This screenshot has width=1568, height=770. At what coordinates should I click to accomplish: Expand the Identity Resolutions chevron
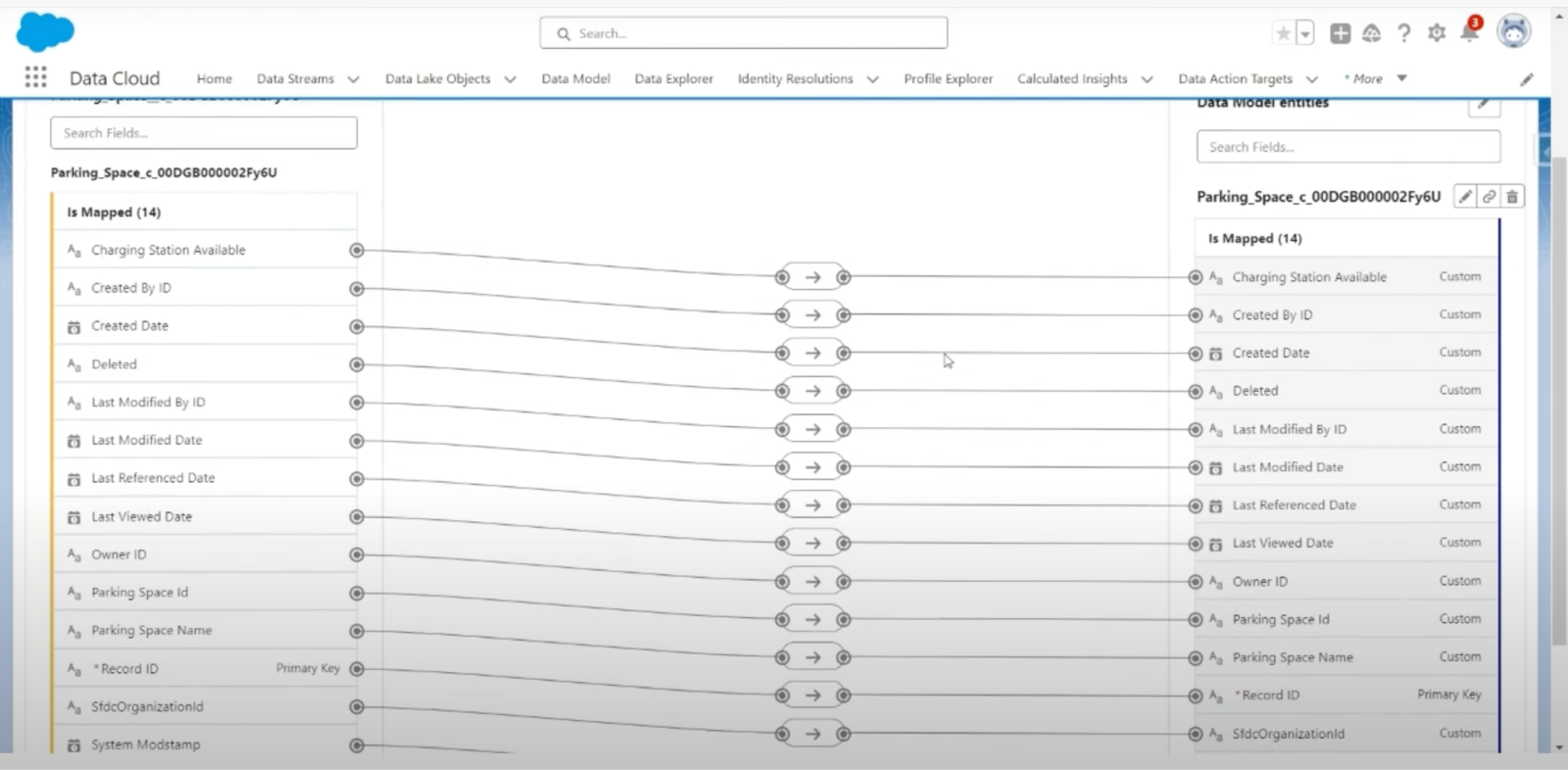click(872, 79)
